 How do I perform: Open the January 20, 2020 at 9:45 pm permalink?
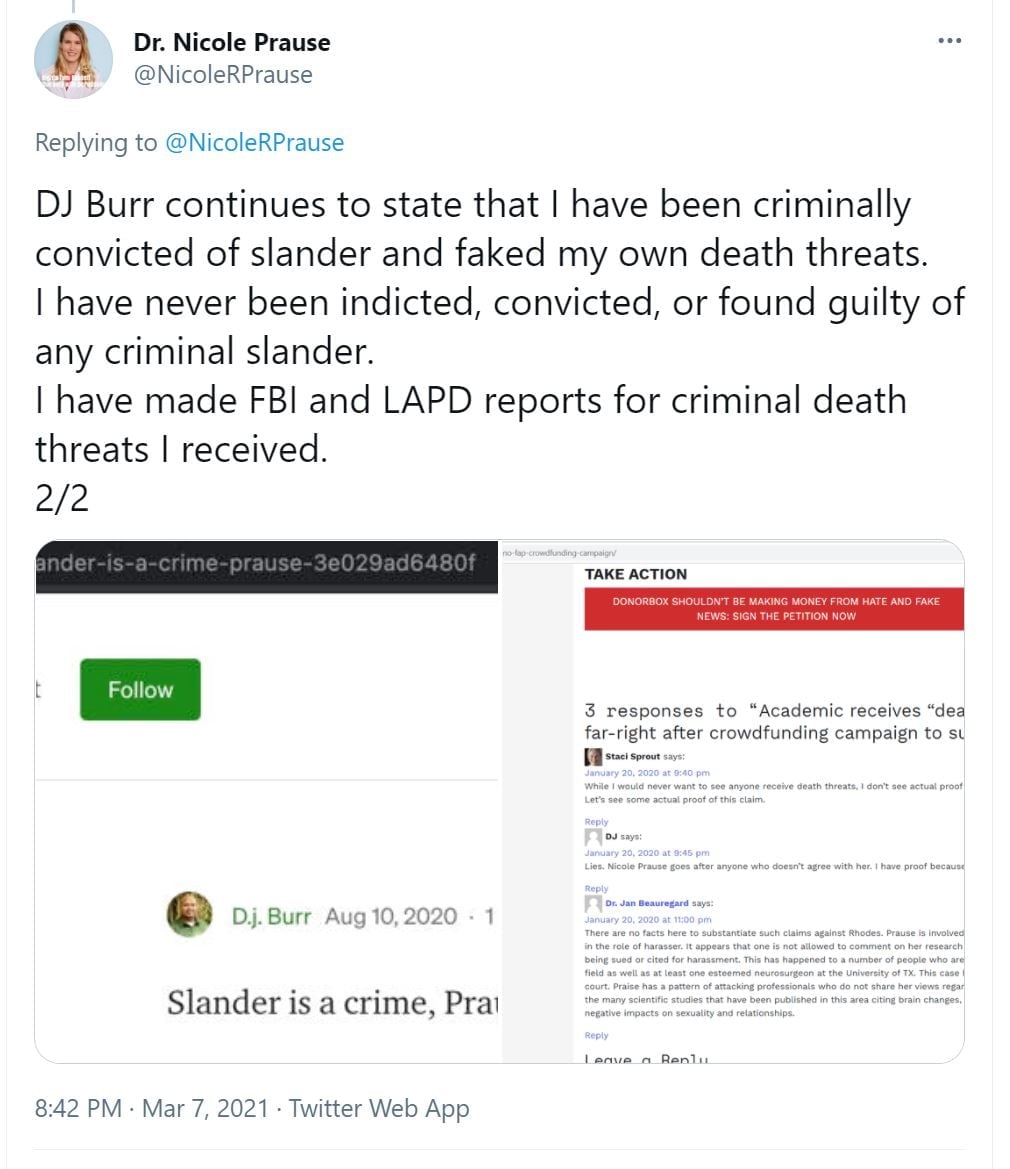click(647, 853)
